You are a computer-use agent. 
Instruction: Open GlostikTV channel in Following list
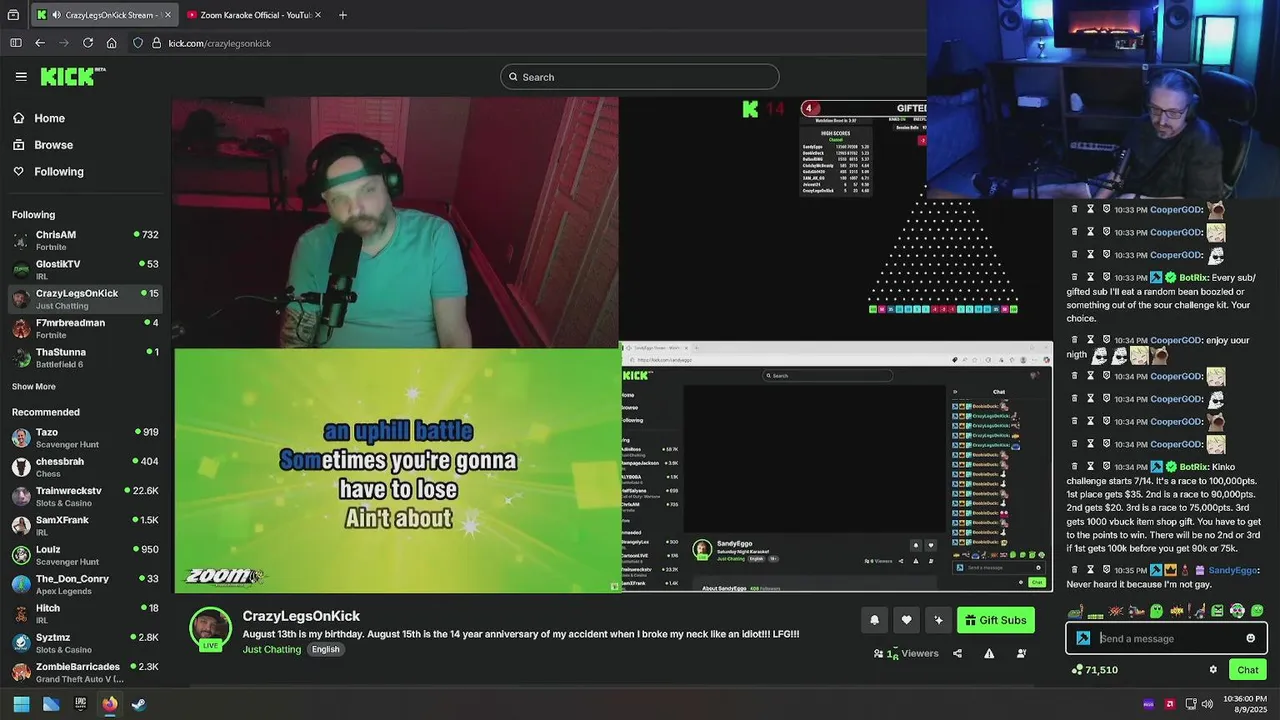[x=85, y=270]
